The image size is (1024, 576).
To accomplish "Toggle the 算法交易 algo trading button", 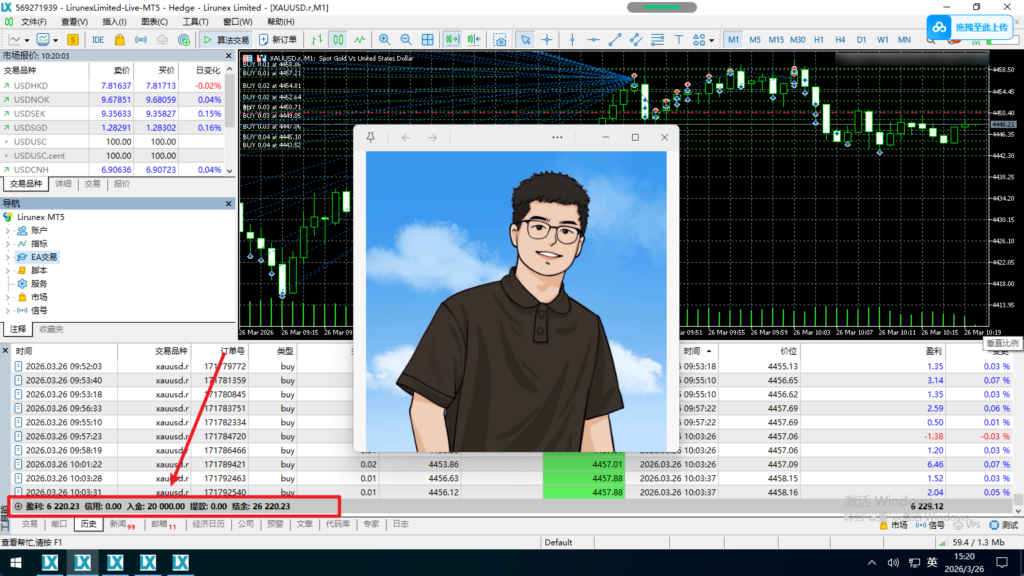I will click(226, 40).
